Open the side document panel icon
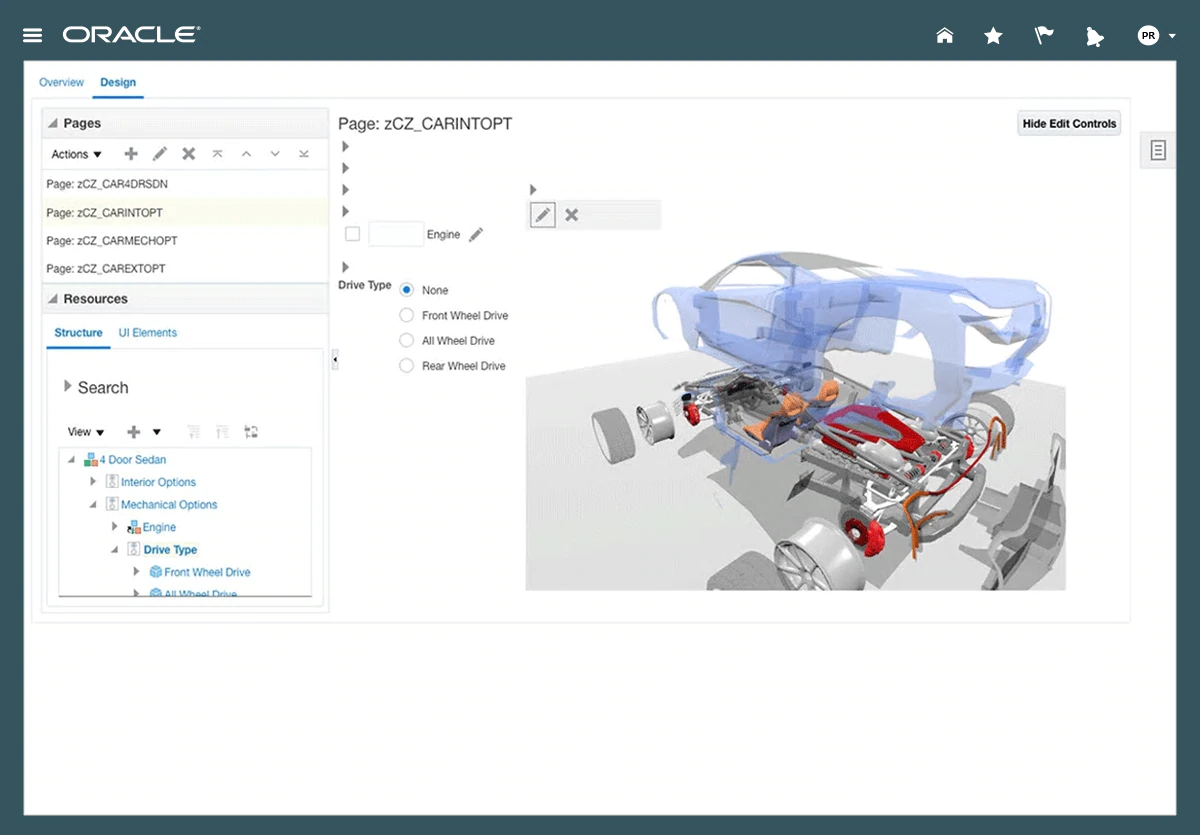The image size is (1200, 835). [1158, 151]
